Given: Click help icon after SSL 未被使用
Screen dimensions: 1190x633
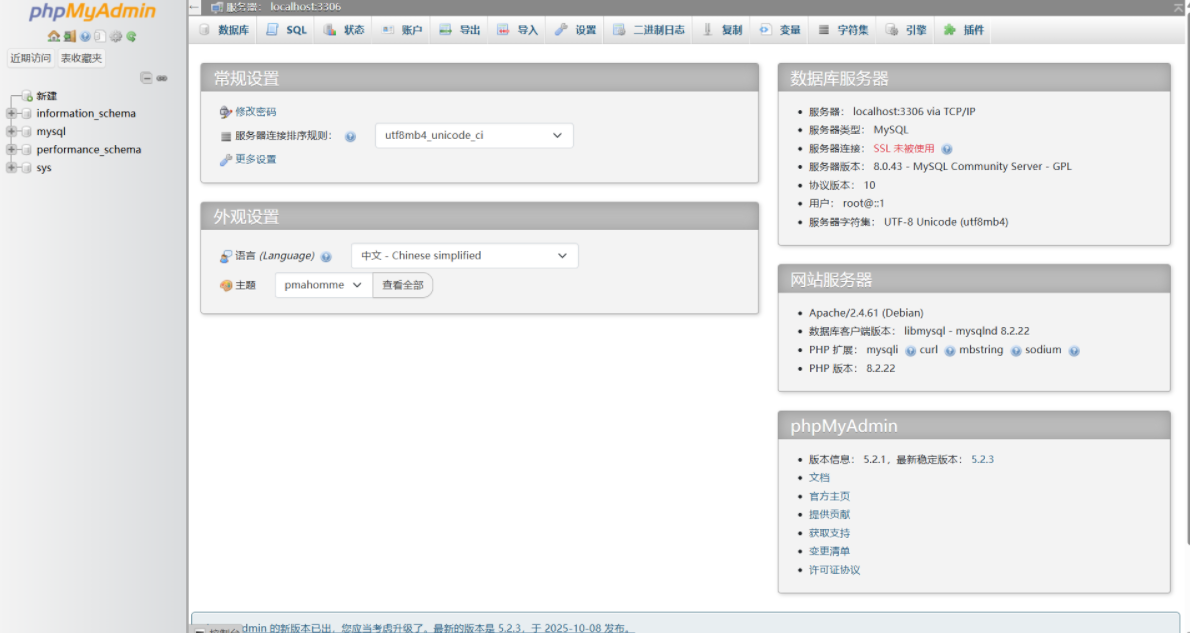Looking at the screenshot, I should 946,150.
